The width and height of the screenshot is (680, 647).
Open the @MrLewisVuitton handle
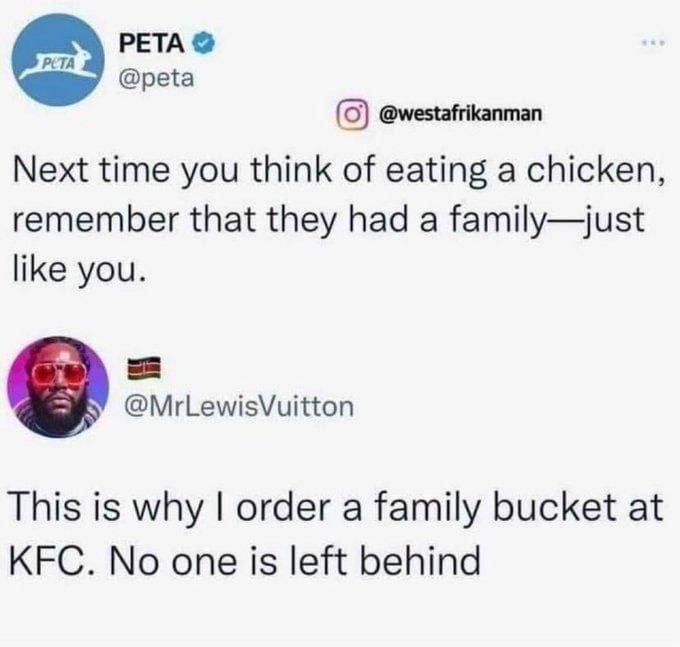tap(235, 406)
